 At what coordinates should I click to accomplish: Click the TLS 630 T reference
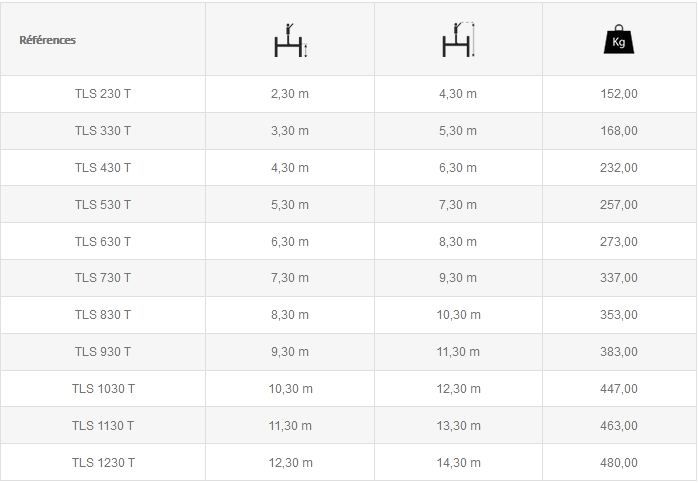103,242
